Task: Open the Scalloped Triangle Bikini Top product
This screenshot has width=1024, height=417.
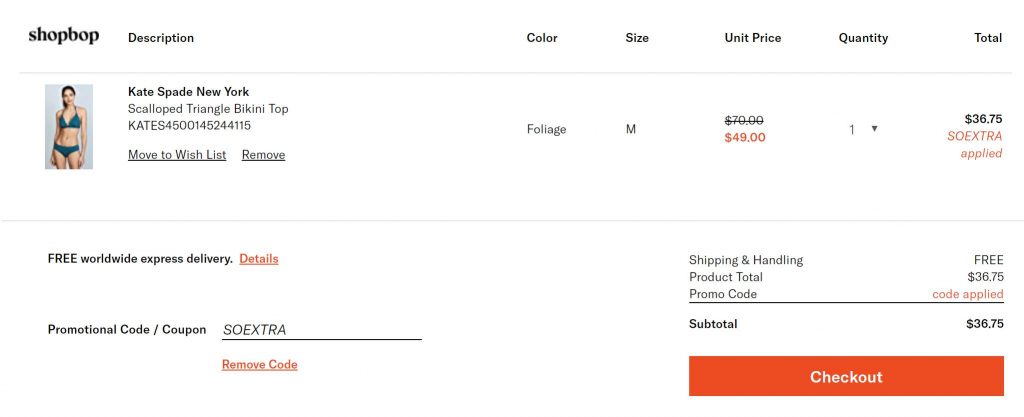Action: (208, 109)
